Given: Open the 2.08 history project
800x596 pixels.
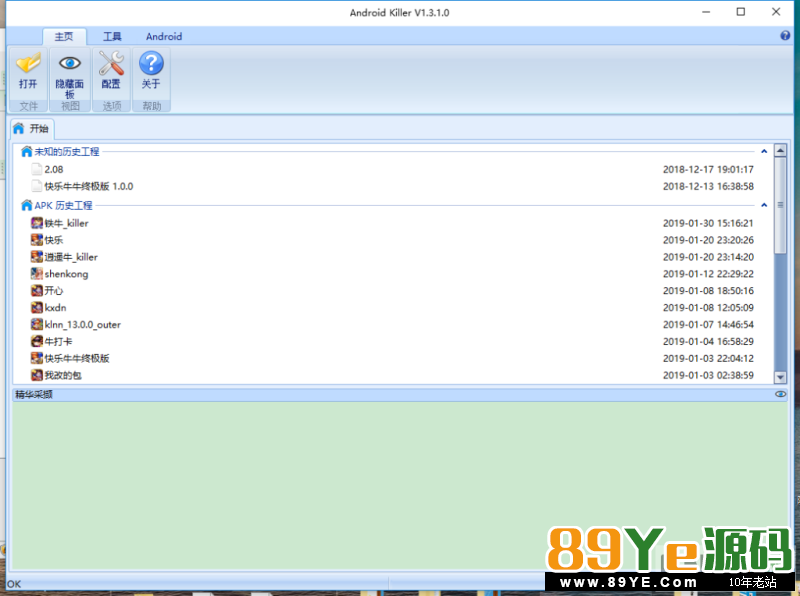Looking at the screenshot, I should click(x=54, y=170).
